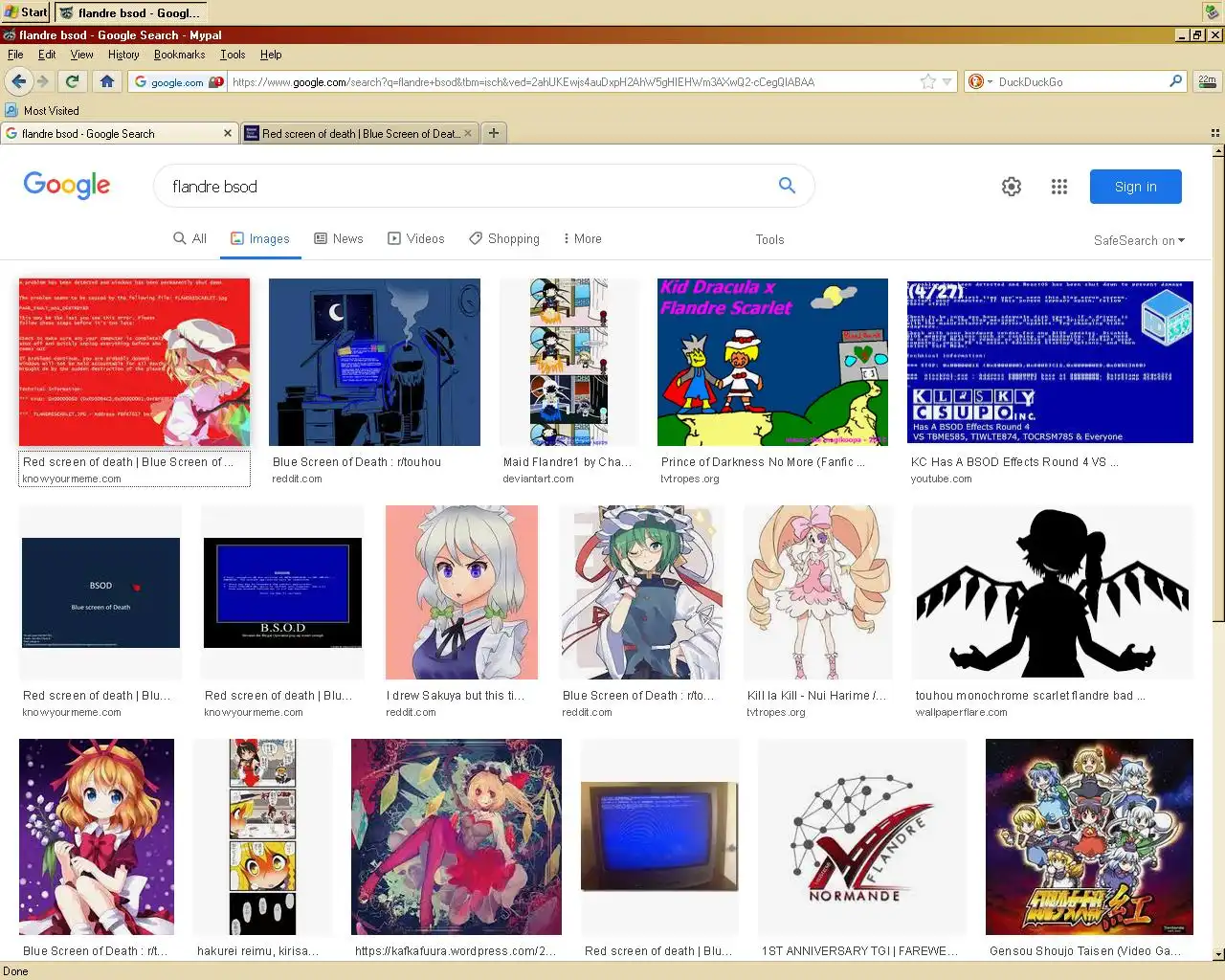Switch to the Red screen of death tab

360,133
